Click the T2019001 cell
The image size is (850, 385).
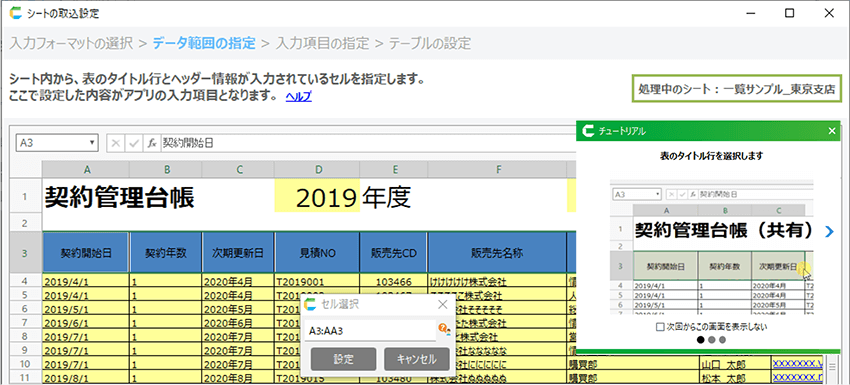click(317, 282)
